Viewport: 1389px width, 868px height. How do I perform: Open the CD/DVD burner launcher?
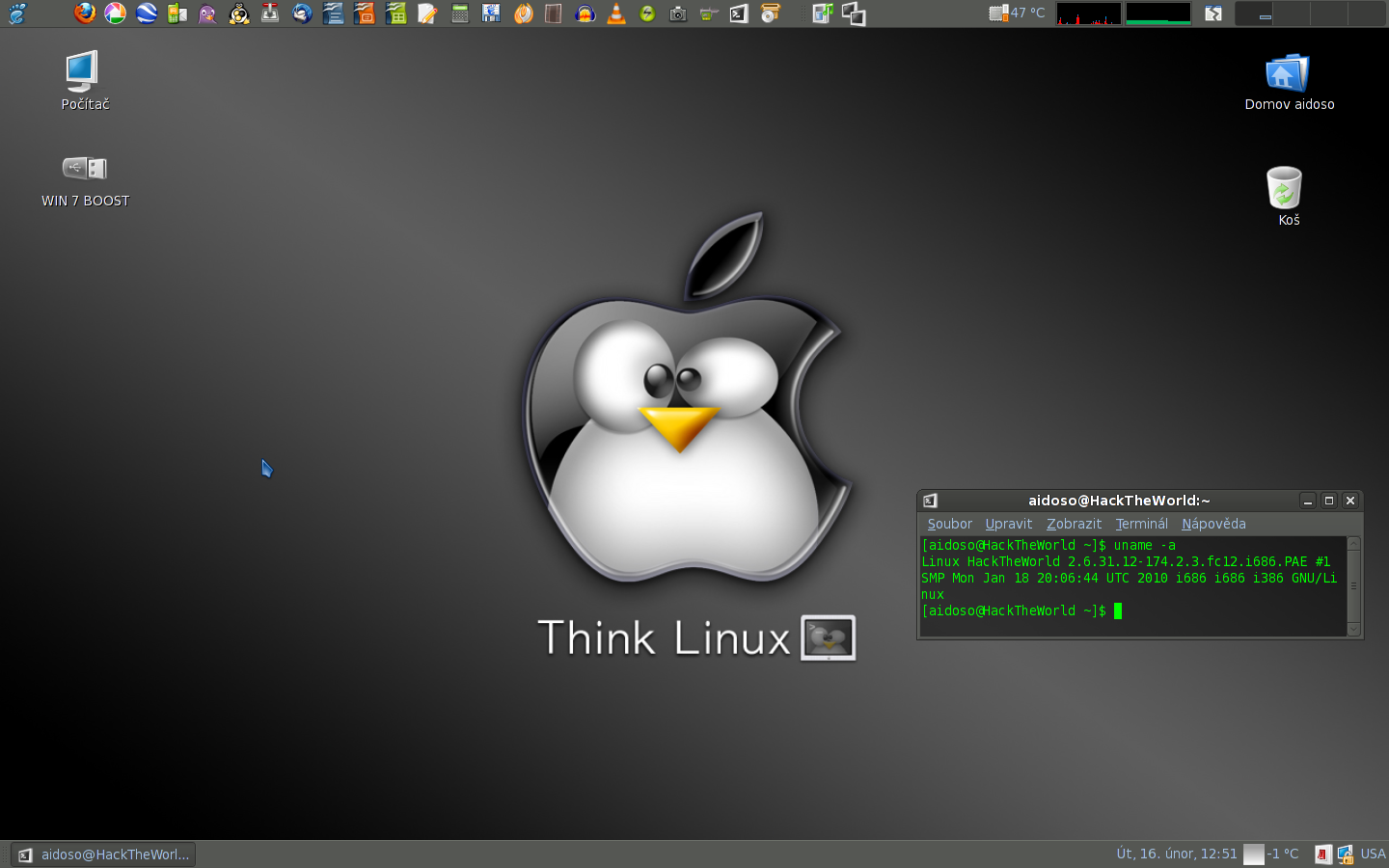tap(770, 14)
